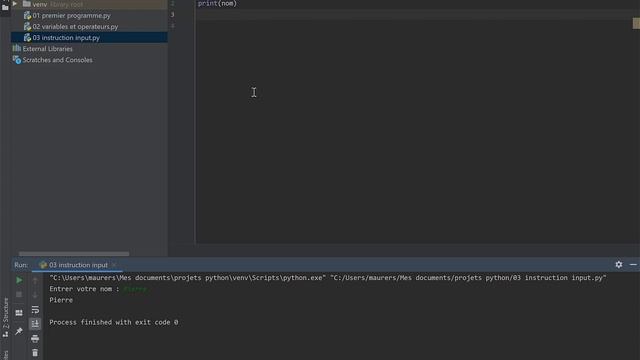Select External Libraries node

point(47,49)
